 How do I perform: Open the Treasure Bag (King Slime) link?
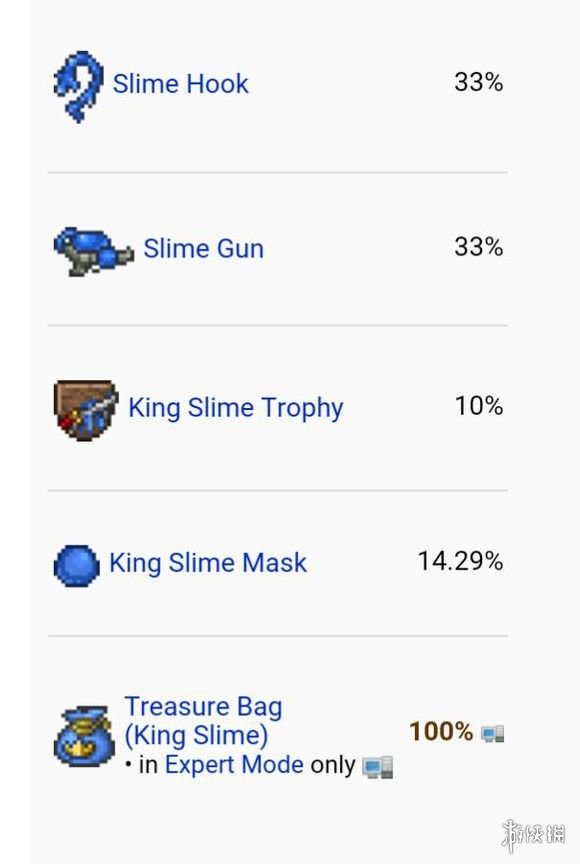tap(203, 721)
